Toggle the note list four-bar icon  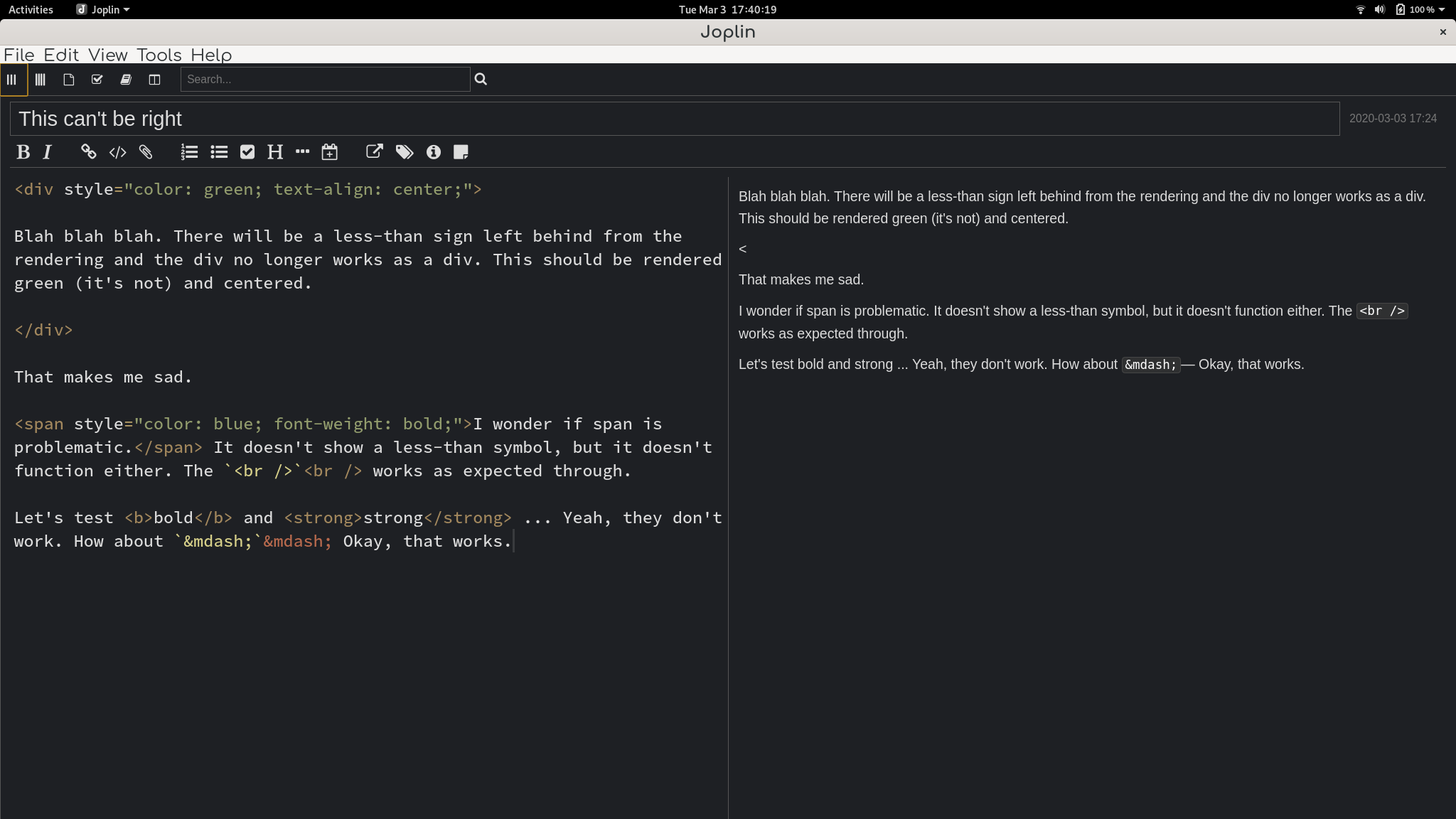tap(41, 80)
